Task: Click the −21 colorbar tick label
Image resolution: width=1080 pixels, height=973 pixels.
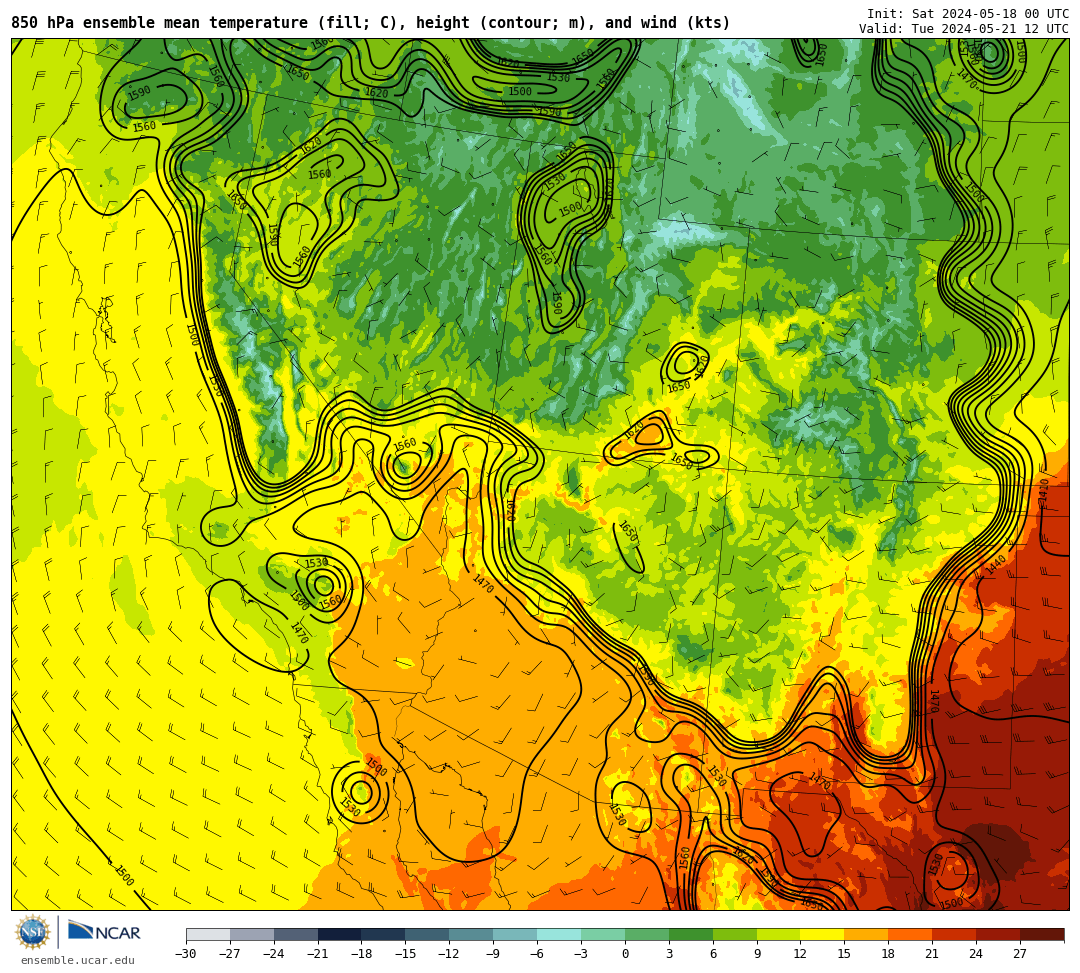Action: click(x=318, y=954)
